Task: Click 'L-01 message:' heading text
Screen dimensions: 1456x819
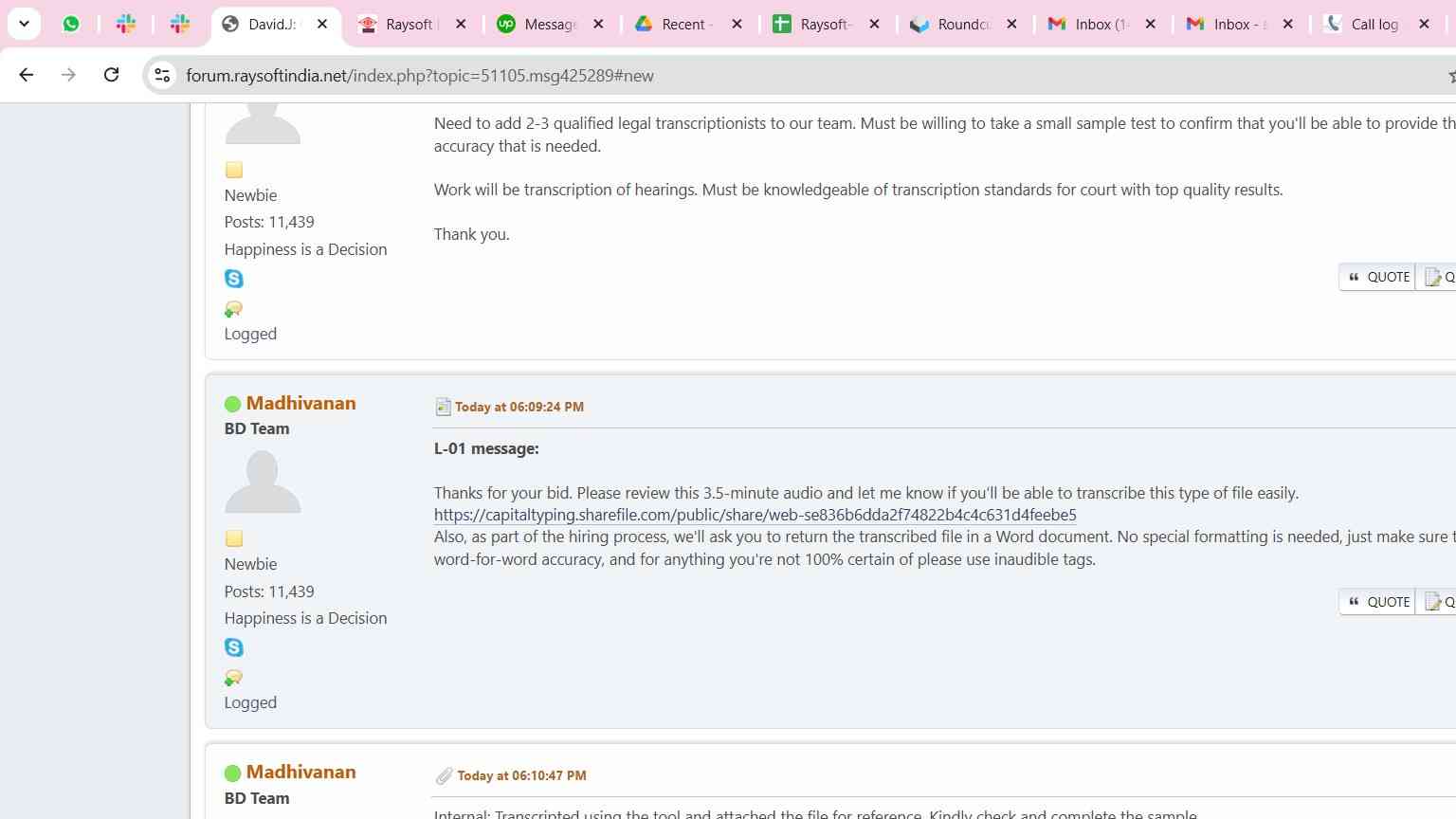Action: (x=486, y=448)
